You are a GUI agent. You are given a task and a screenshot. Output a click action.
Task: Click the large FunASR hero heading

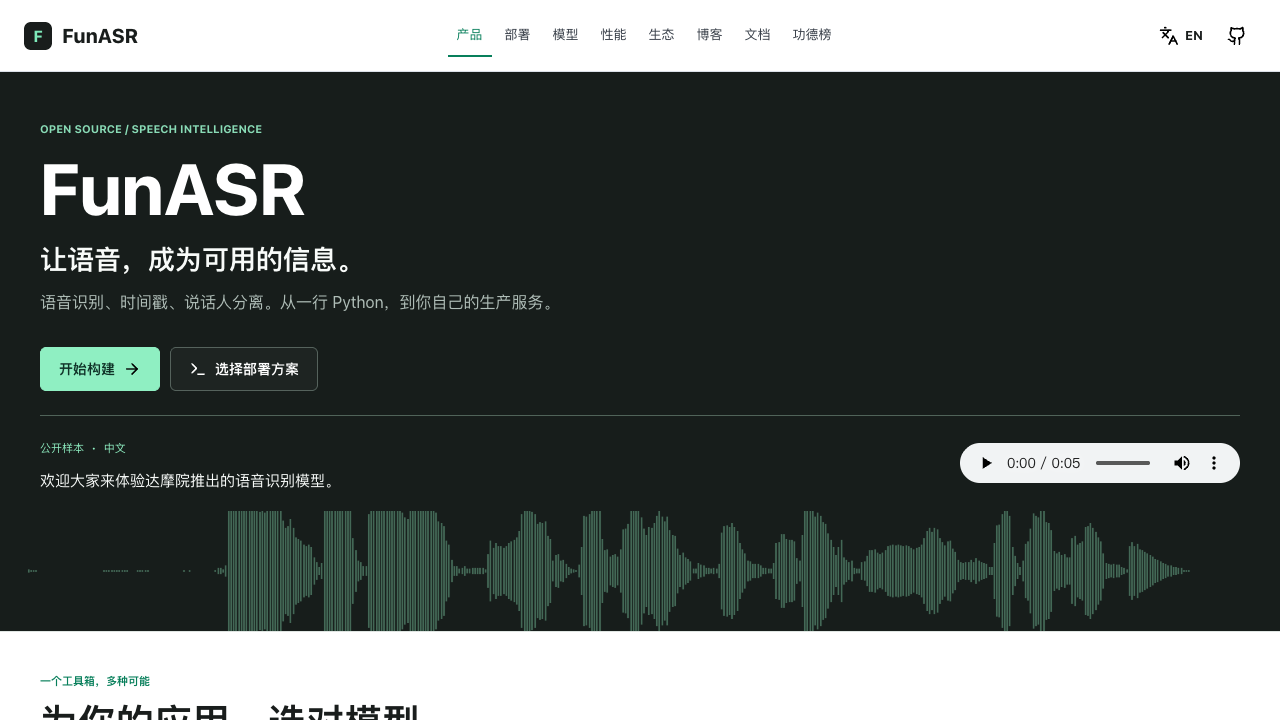(173, 190)
